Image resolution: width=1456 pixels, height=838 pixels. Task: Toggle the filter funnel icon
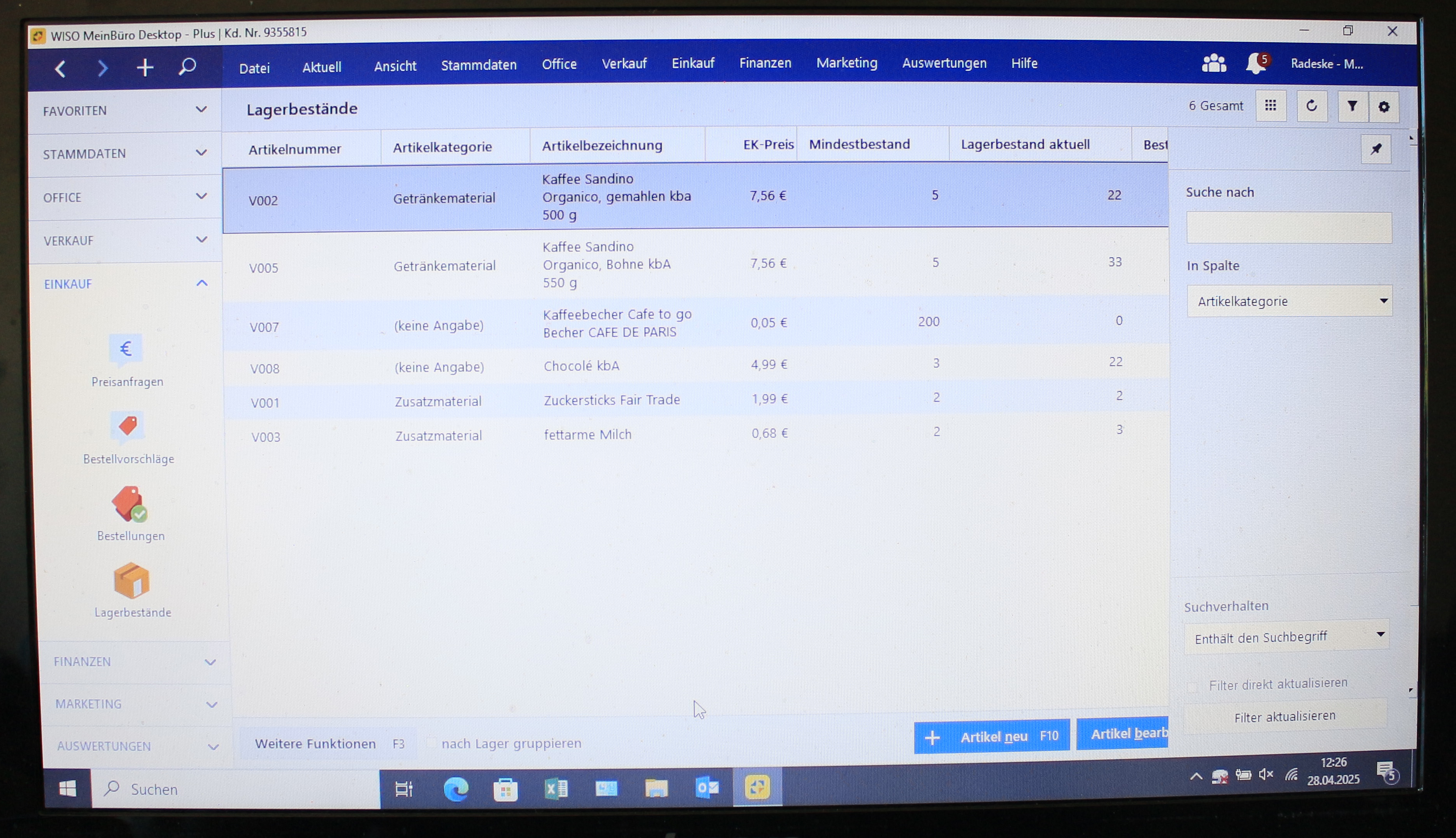click(1352, 106)
